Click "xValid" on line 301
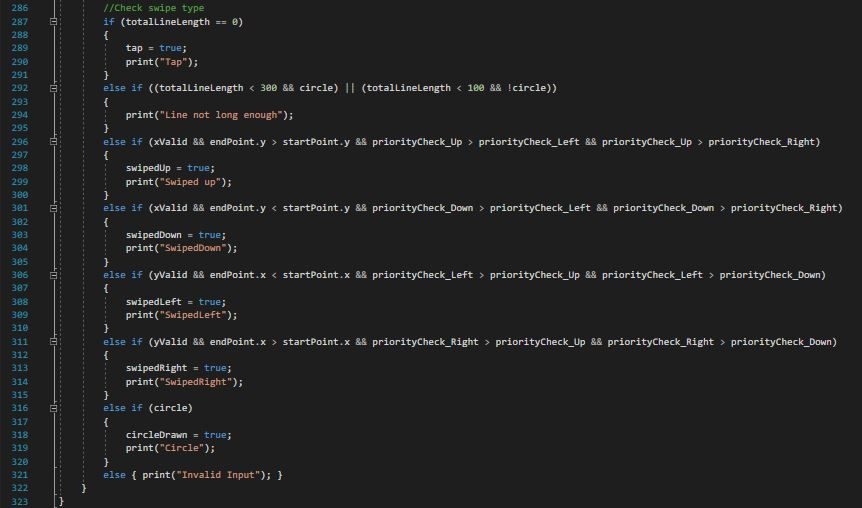 [x=170, y=208]
